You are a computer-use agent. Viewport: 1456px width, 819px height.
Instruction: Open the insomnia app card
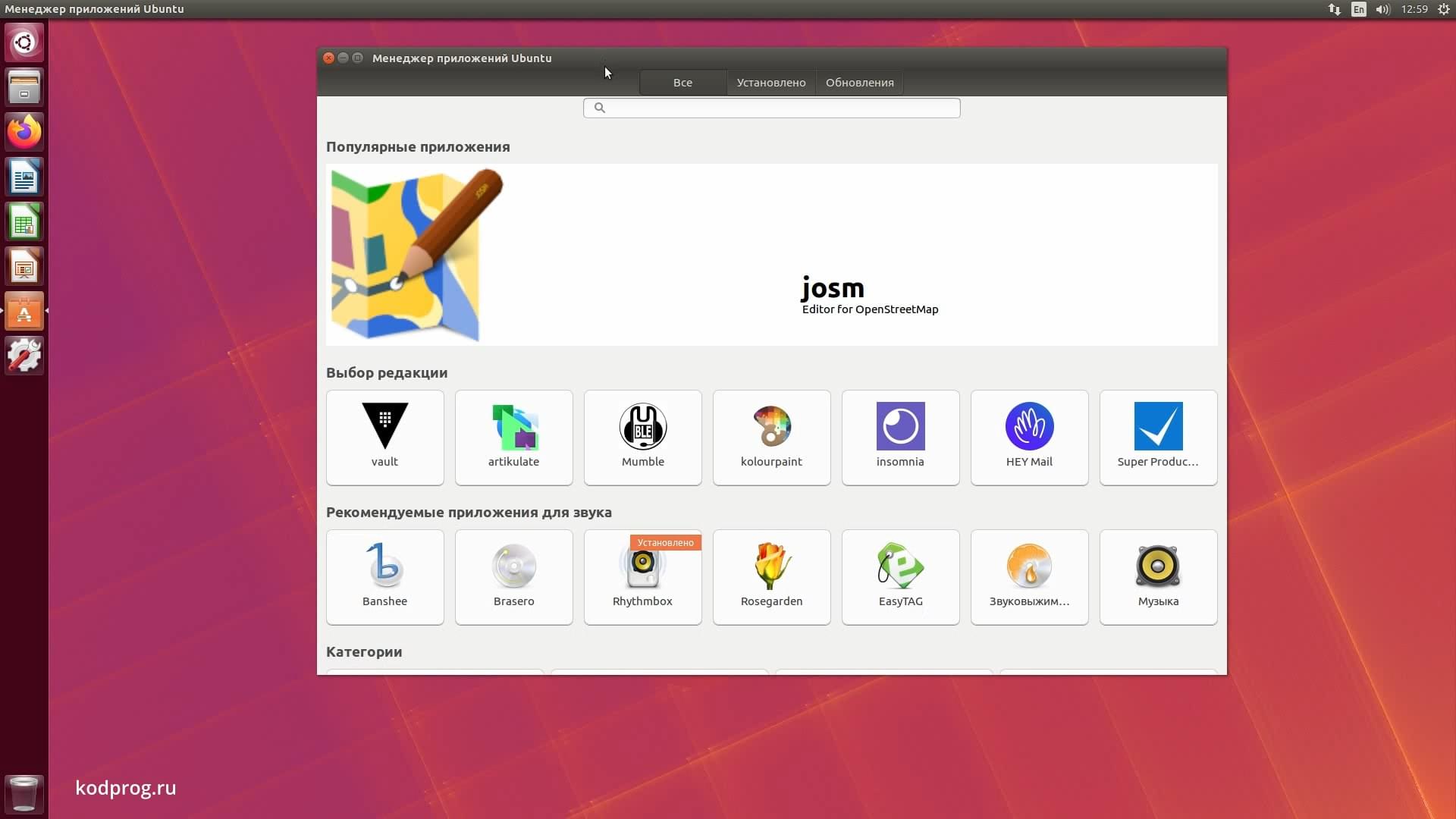click(900, 438)
